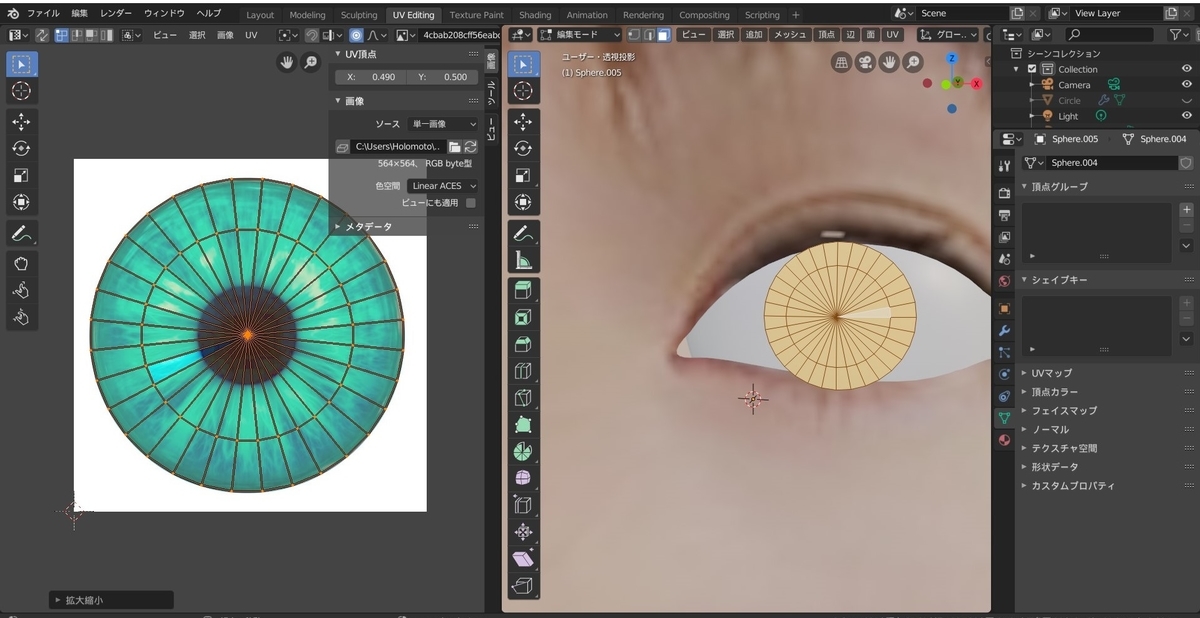The height and width of the screenshot is (618, 1200).
Task: Select the Annotate tool in UV editor
Action: (x=21, y=234)
